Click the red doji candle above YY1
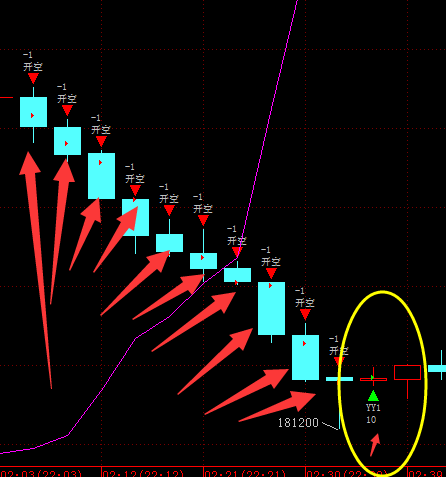This screenshot has height=477, width=446. coord(373,379)
